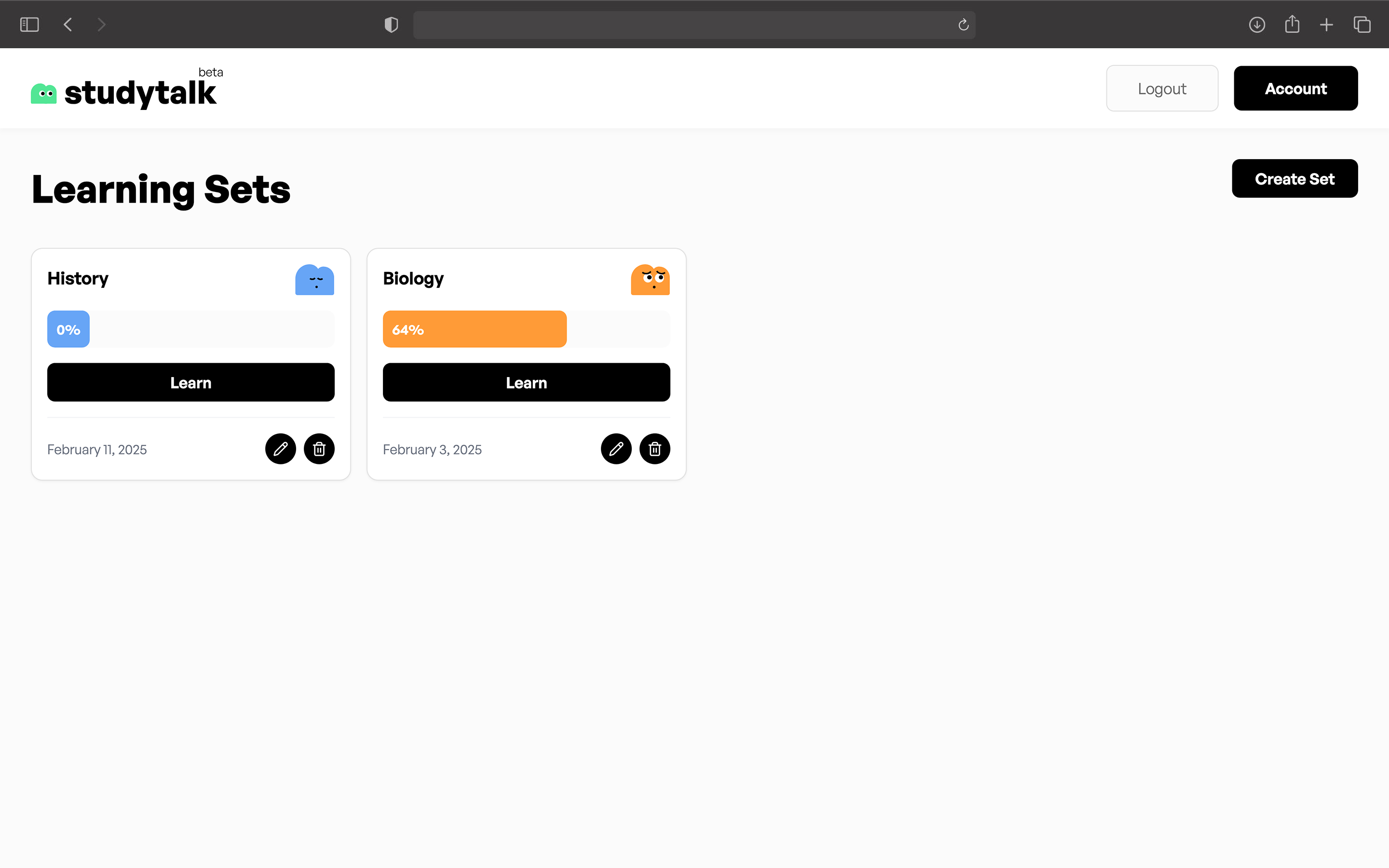Click the delete icon on History set

[x=319, y=449]
